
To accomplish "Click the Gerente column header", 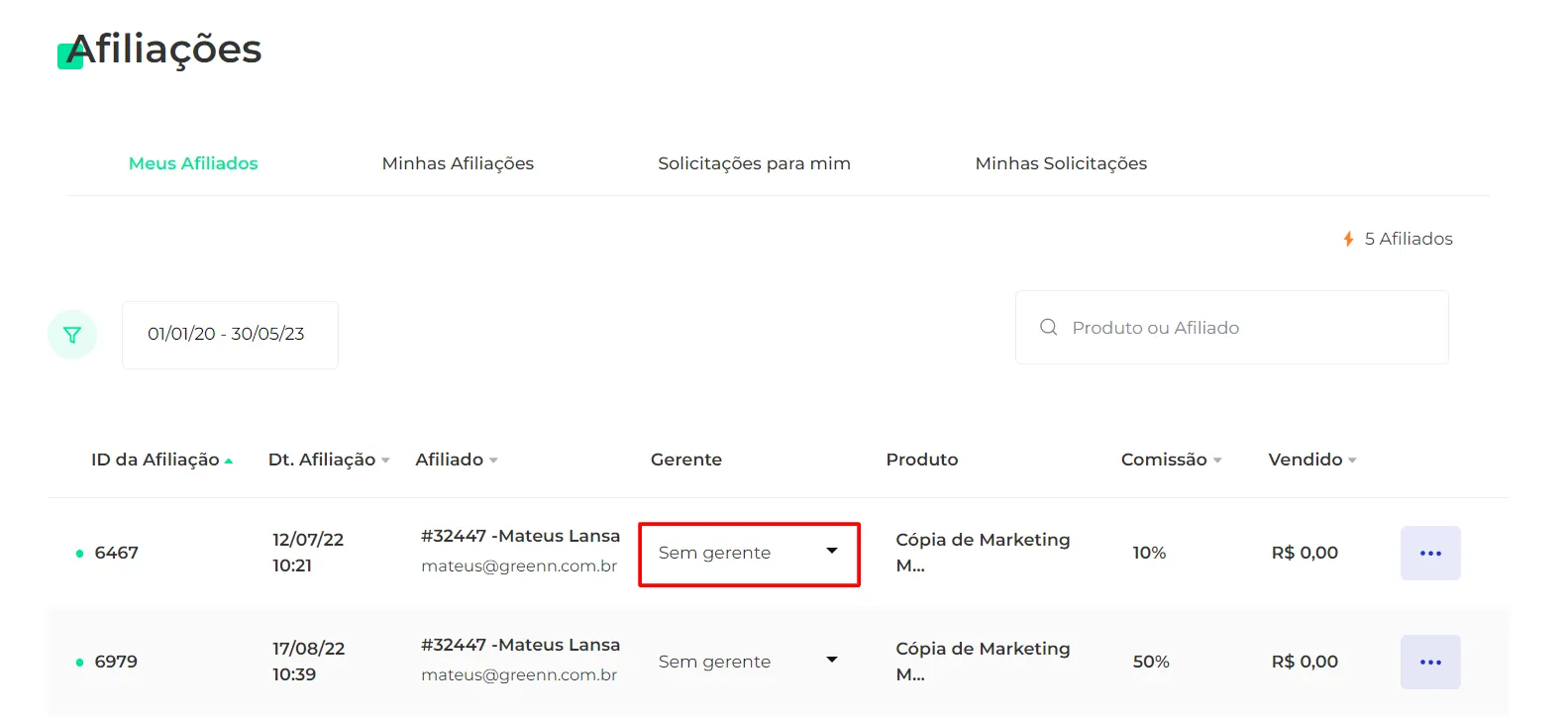I will click(x=686, y=460).
